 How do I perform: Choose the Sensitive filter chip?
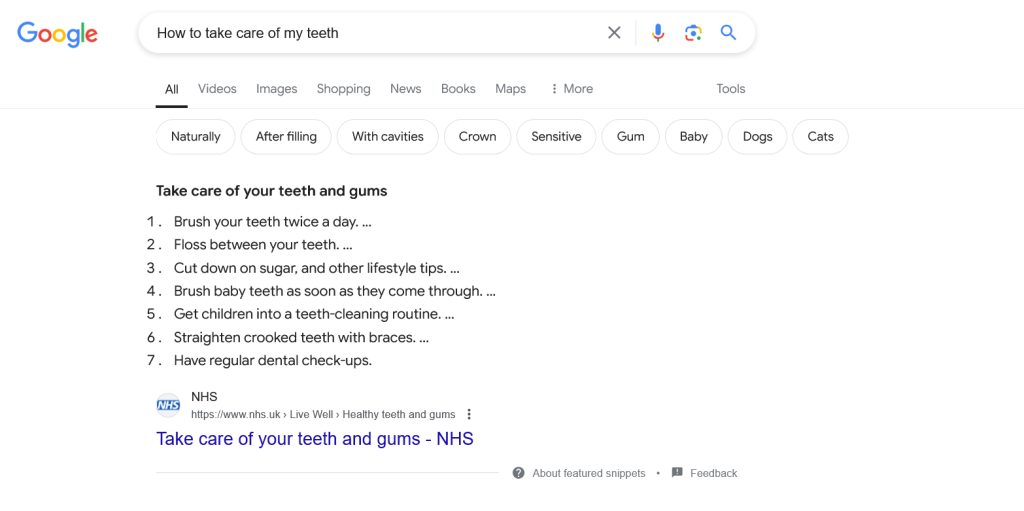(x=556, y=137)
